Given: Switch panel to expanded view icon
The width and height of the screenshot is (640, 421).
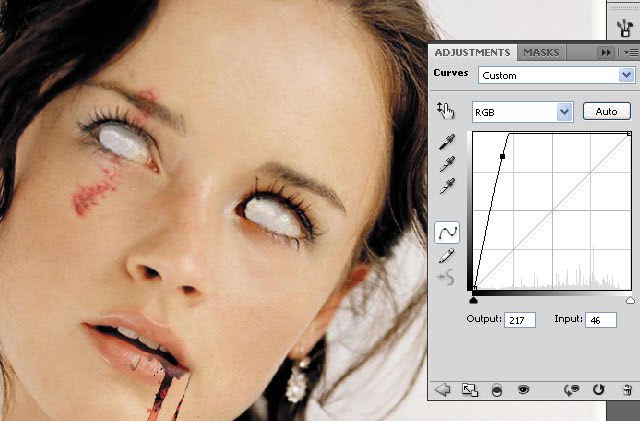Looking at the screenshot, I should (470, 390).
